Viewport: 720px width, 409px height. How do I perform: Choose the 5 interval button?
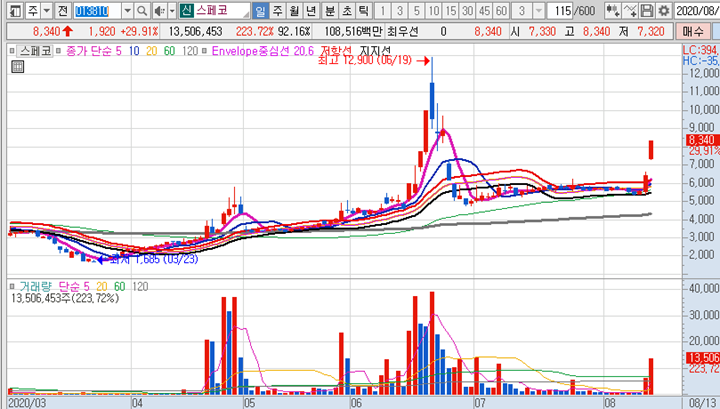coord(416,11)
